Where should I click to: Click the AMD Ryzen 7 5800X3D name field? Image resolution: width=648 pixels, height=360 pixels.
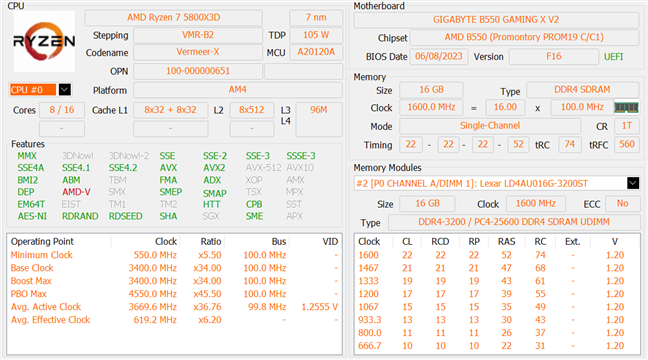174,18
